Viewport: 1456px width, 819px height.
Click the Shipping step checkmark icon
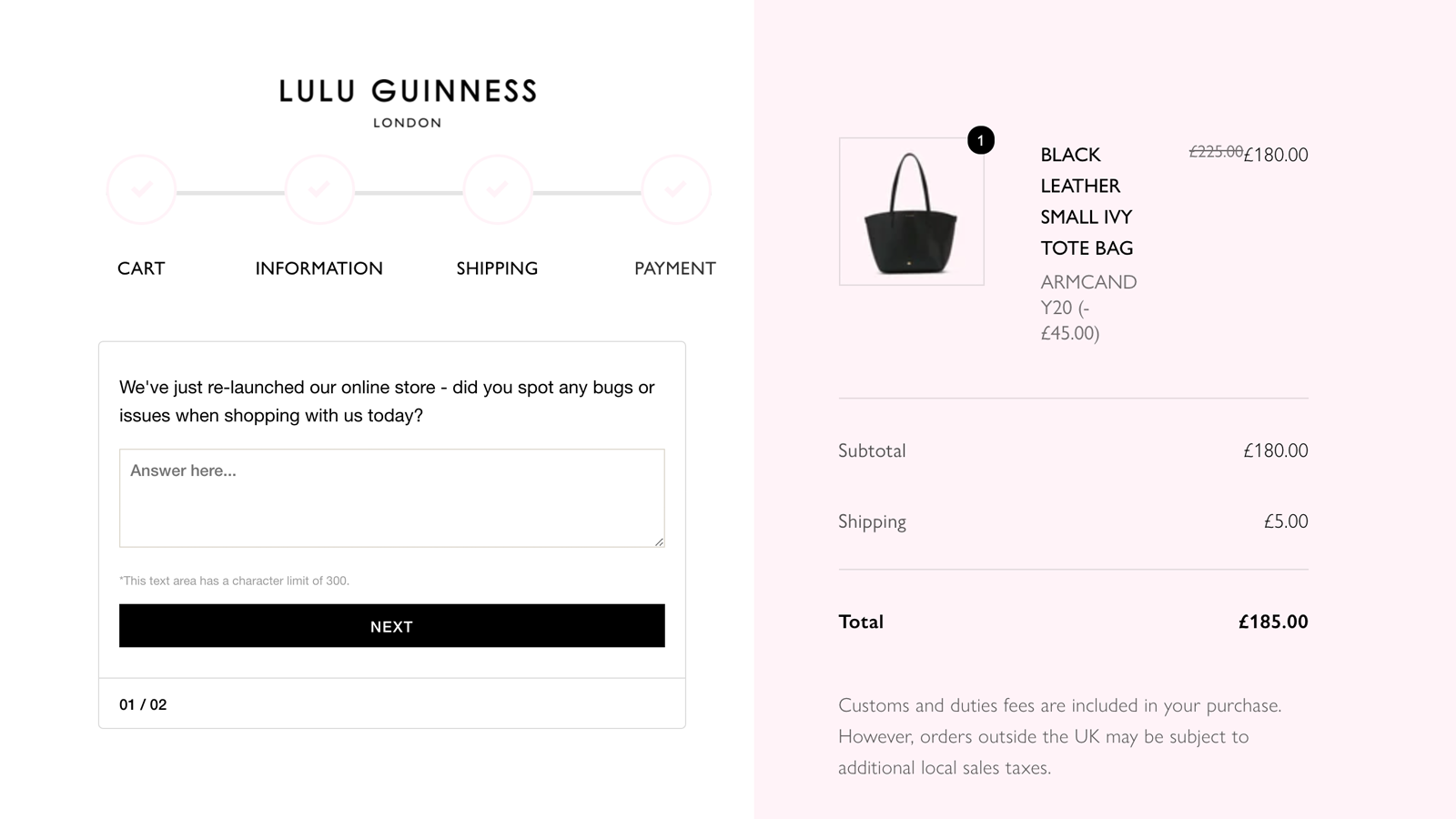pyautogui.click(x=497, y=189)
